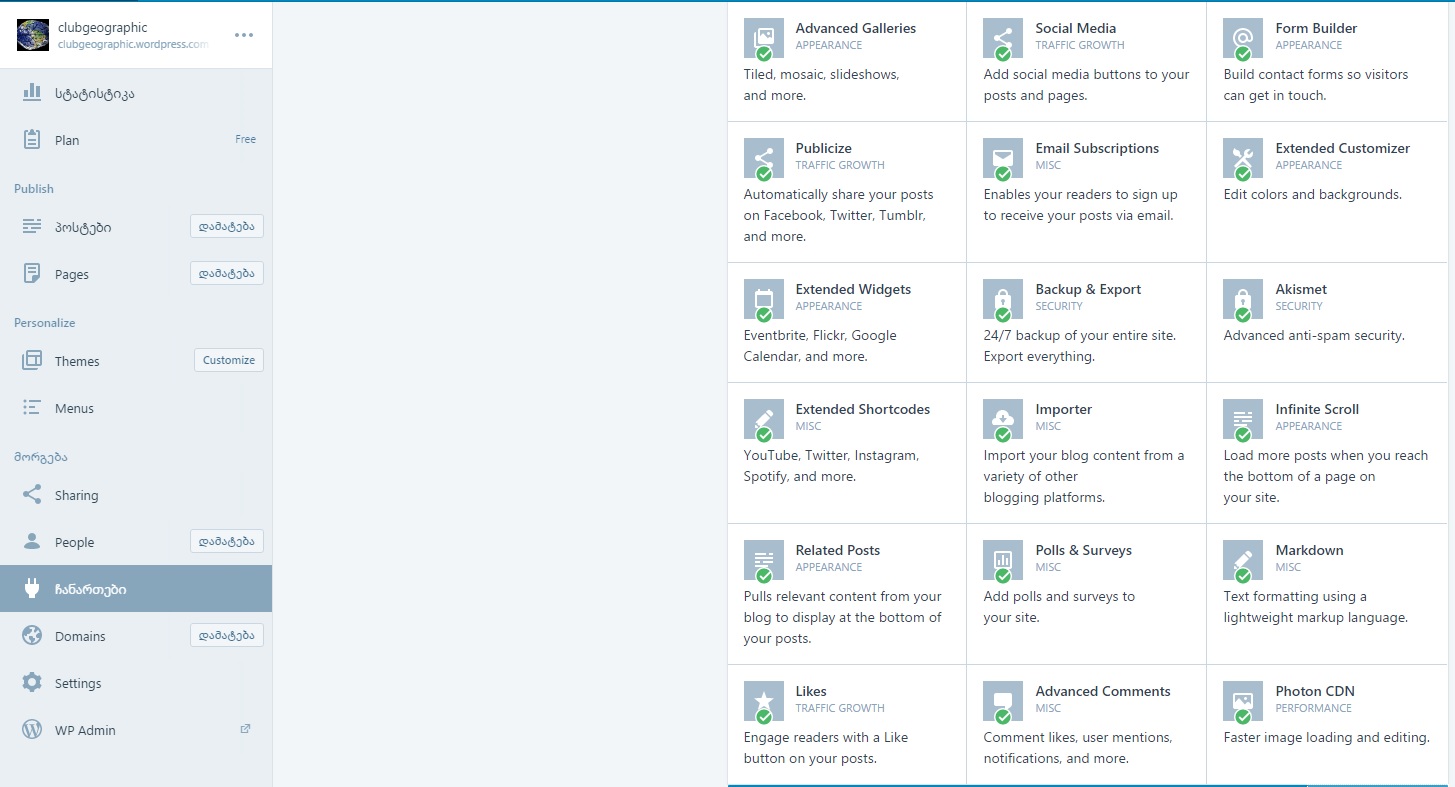The image size is (1455, 787).
Task: Click the Markdown title
Action: [1310, 550]
